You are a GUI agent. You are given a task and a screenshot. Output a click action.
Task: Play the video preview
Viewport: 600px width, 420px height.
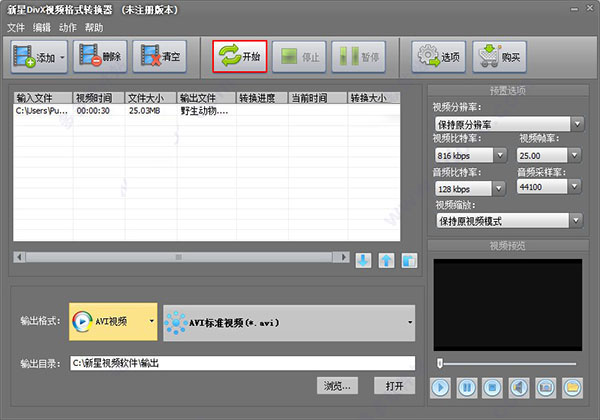click(x=440, y=388)
